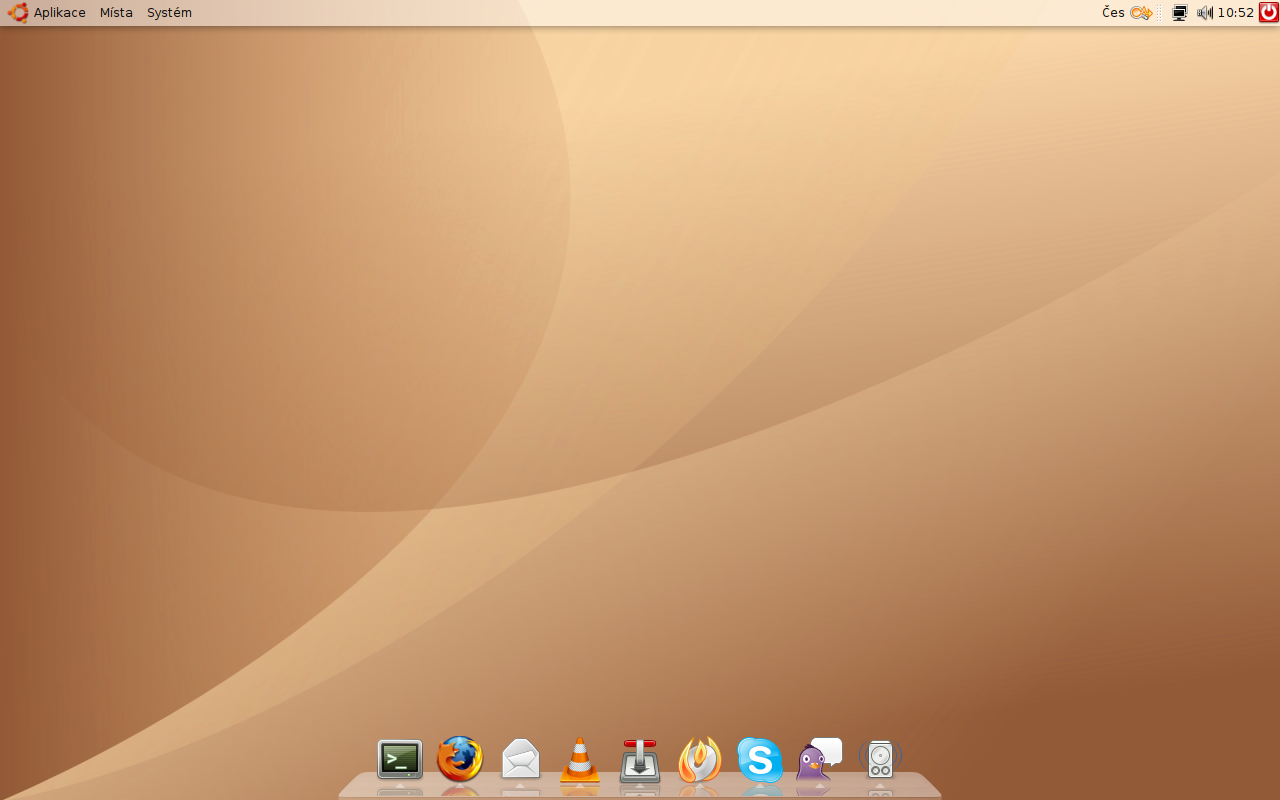
Task: Open Skype from the dock
Action: (760, 760)
